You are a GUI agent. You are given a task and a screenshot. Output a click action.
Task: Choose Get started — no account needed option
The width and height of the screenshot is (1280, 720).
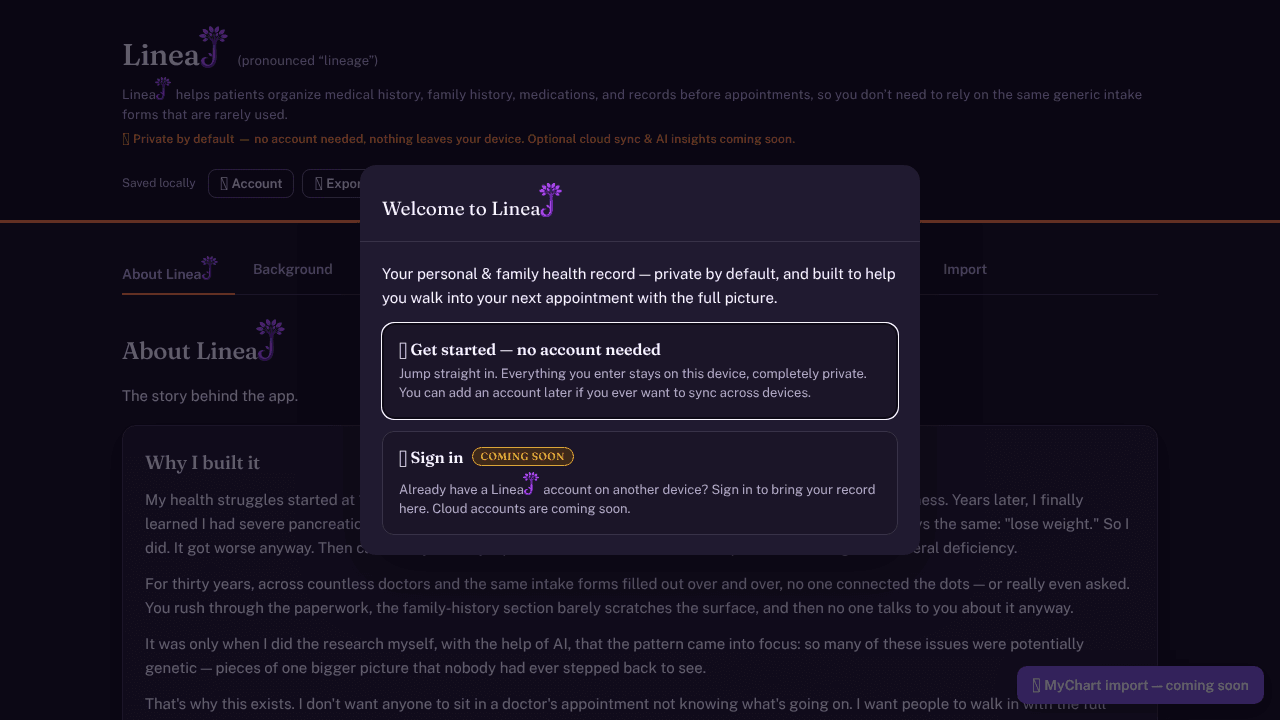click(640, 371)
